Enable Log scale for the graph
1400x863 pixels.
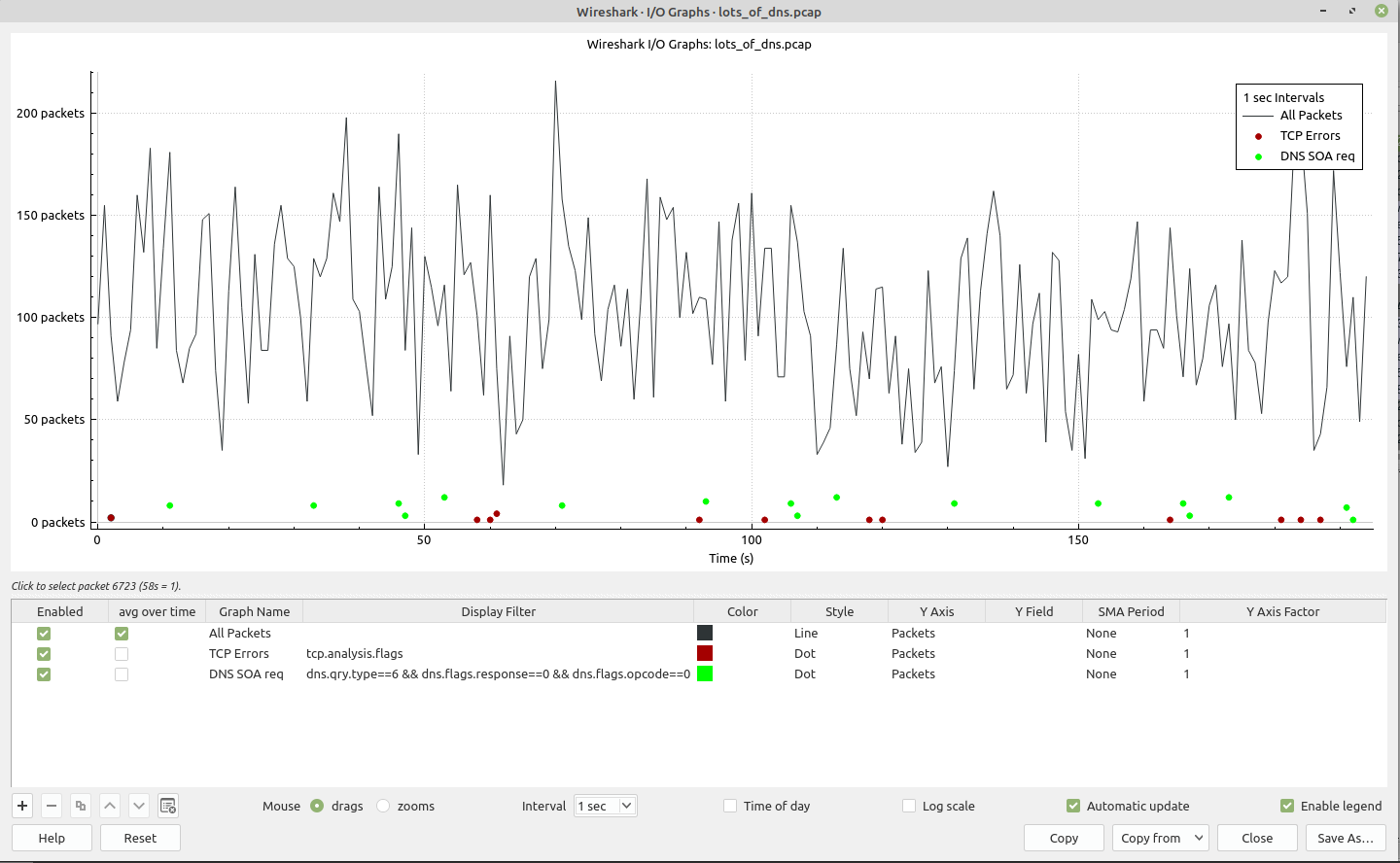pyautogui.click(x=908, y=806)
